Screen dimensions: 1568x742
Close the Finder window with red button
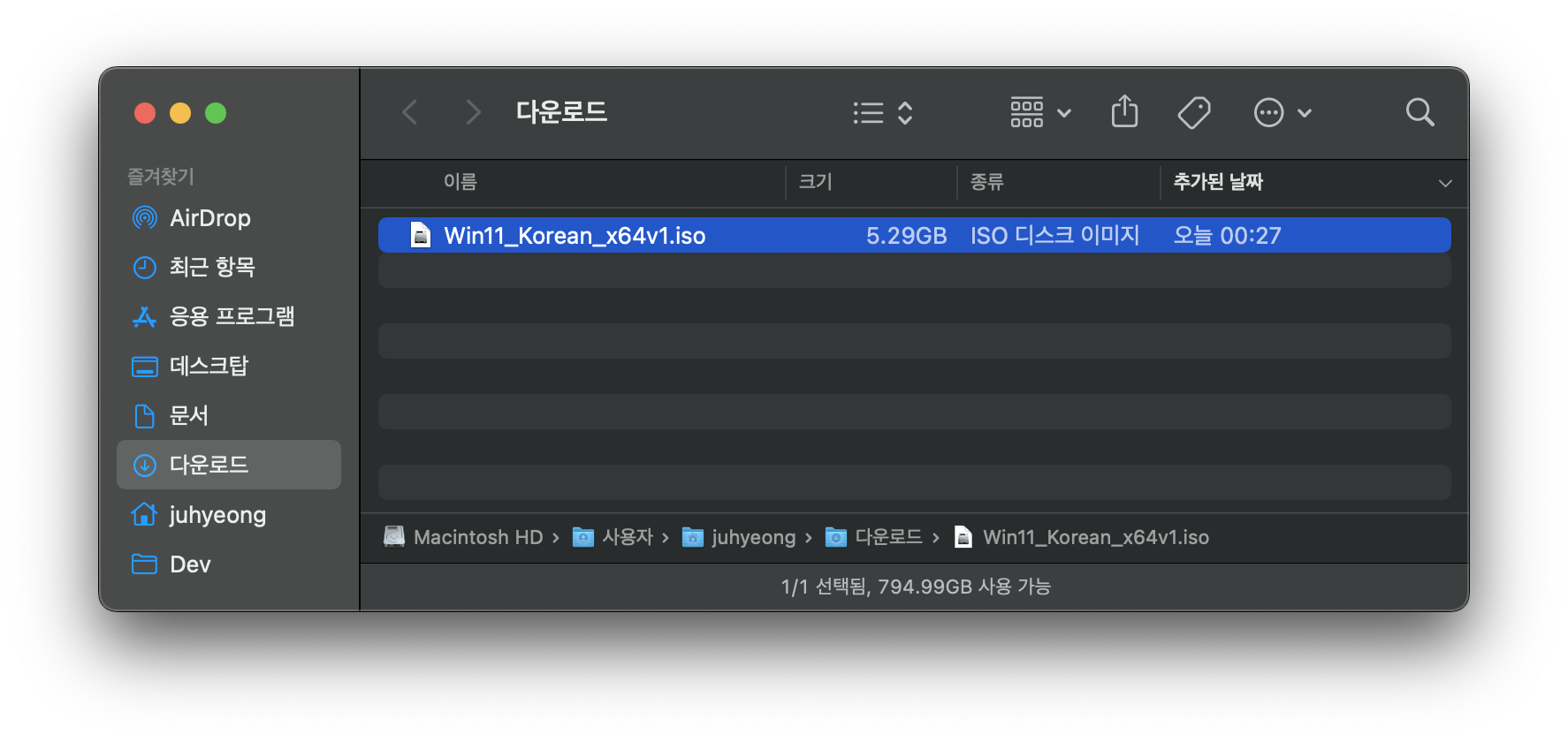tap(145, 113)
